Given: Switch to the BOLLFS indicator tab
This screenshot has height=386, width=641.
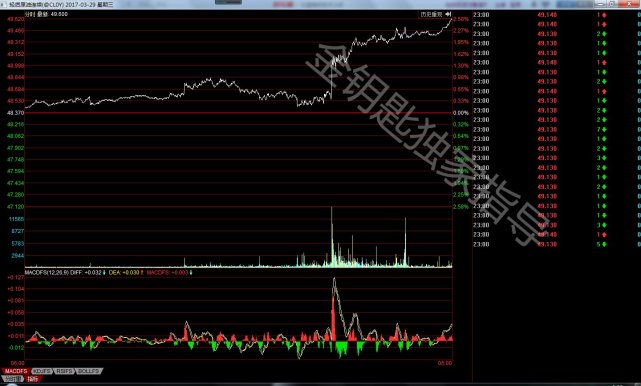Looking at the screenshot, I should [88, 371].
